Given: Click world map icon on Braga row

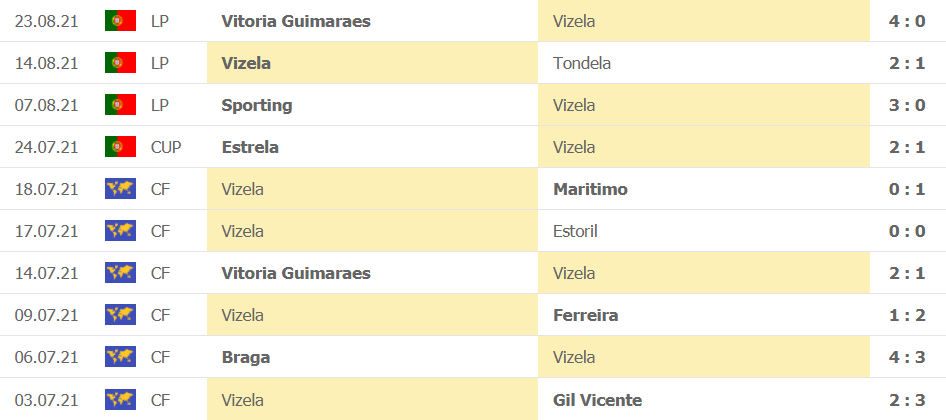Looking at the screenshot, I should coord(120,357).
